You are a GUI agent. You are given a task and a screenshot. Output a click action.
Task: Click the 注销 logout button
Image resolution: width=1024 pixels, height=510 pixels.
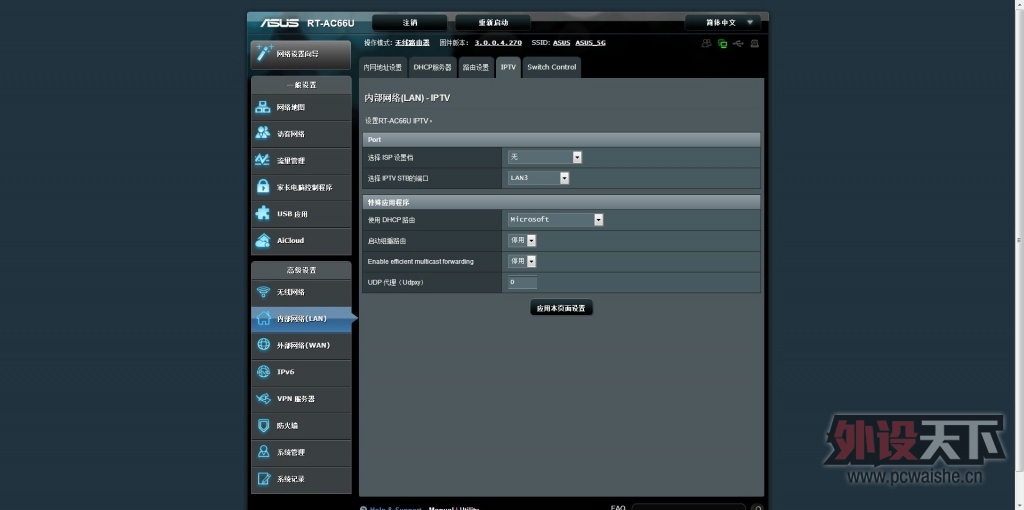[x=410, y=23]
